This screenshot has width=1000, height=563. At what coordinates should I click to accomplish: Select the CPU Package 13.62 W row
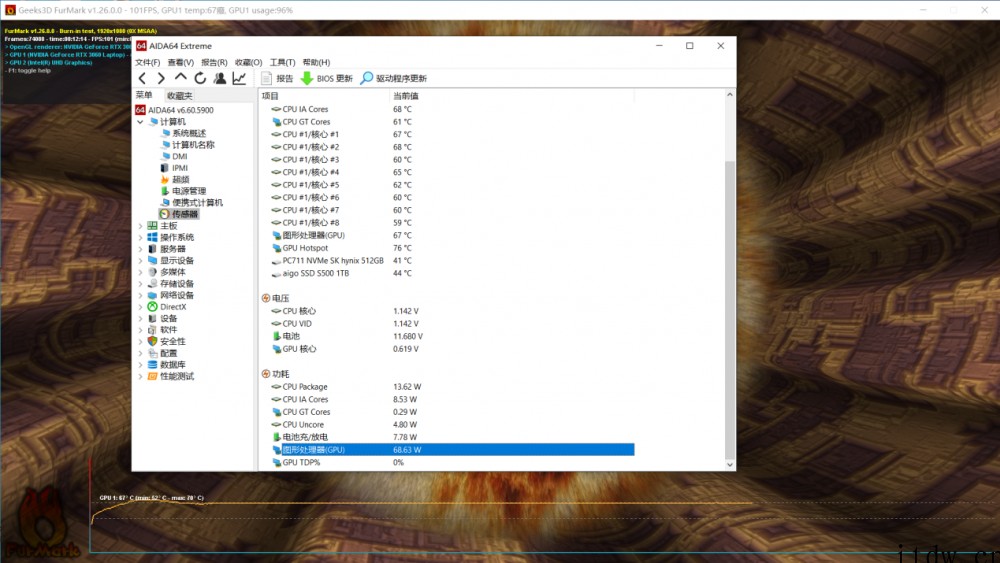(447, 386)
